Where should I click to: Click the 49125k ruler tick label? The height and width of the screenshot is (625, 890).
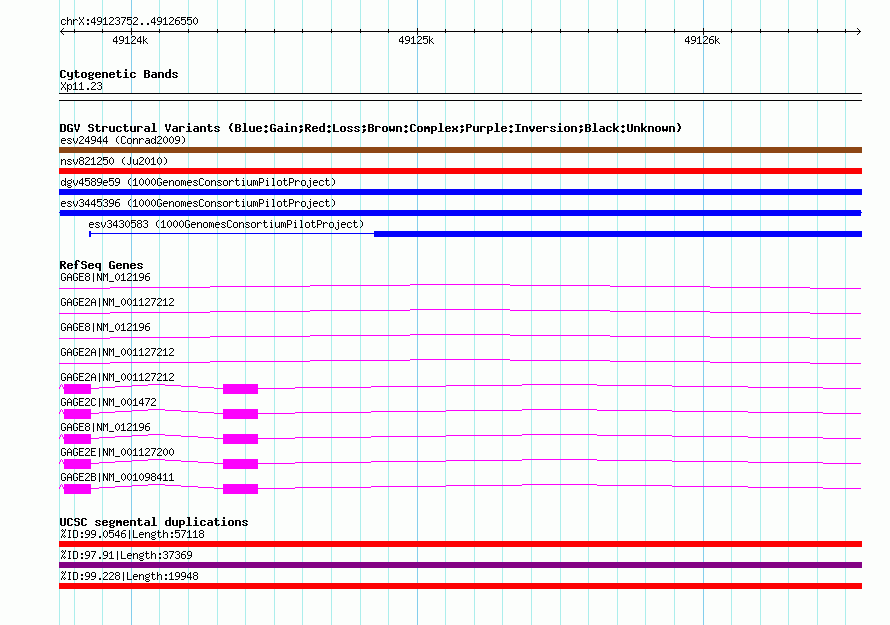coord(416,40)
